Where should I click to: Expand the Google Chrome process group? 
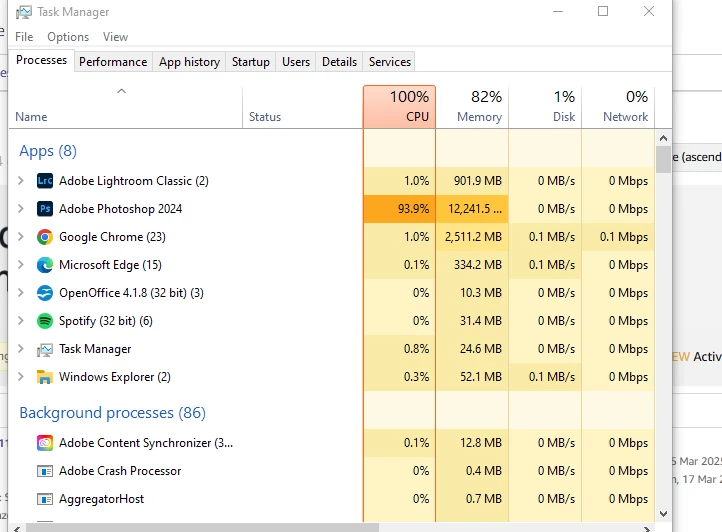pyautogui.click(x=21, y=237)
